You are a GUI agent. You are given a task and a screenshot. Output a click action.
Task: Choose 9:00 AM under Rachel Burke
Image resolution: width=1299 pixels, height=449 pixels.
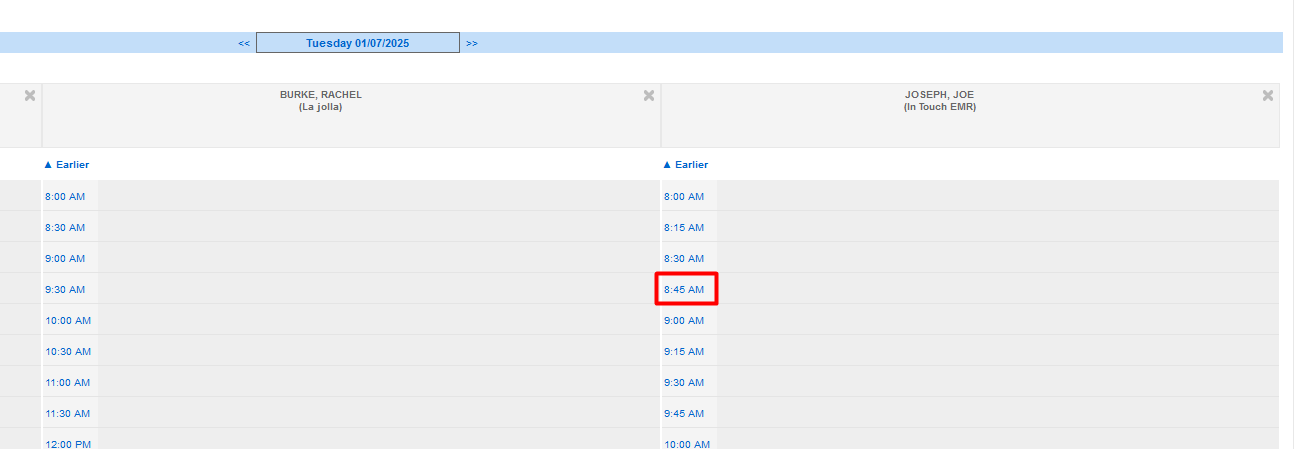coord(65,259)
